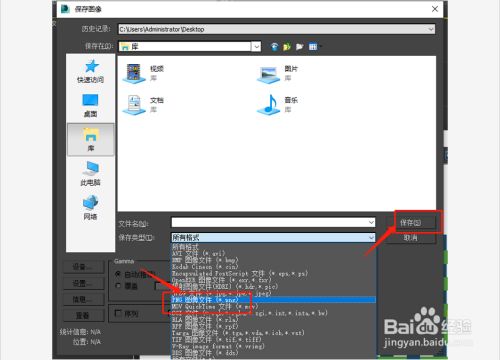Expand the 历史记录 history path dropdown

coord(431,29)
